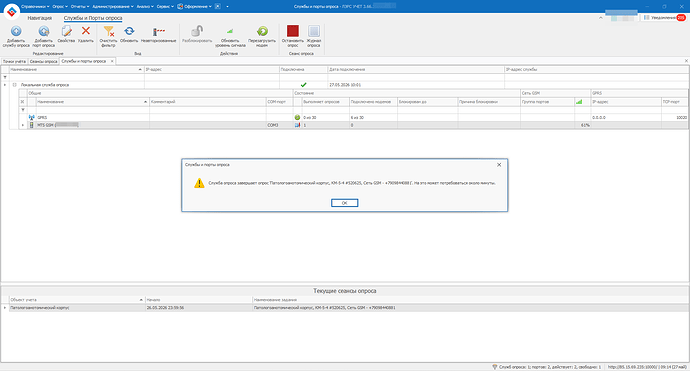Expand the current session row arrow
The width and height of the screenshot is (690, 371).
5,308
